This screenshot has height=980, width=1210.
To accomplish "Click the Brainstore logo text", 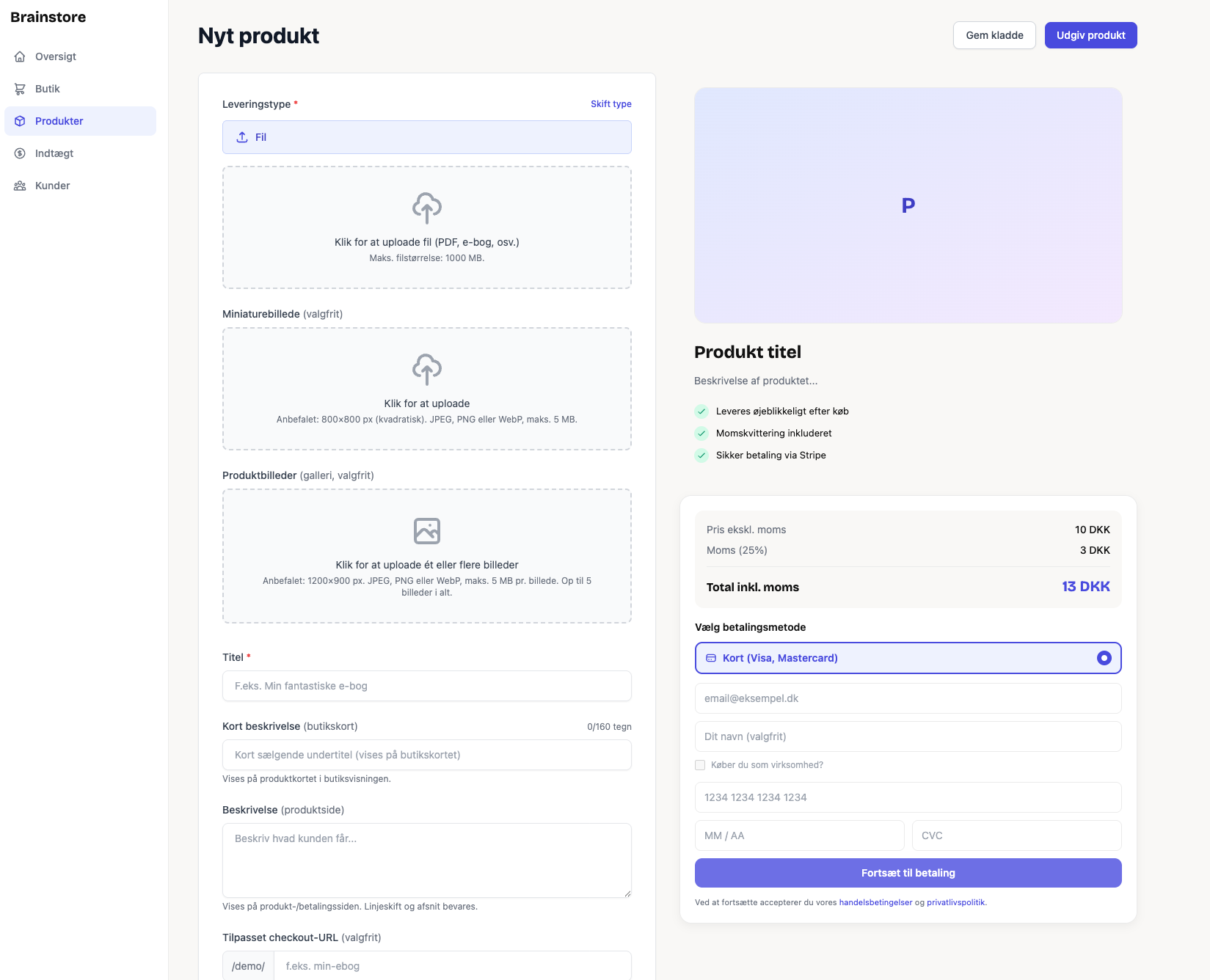I will (x=48, y=17).
